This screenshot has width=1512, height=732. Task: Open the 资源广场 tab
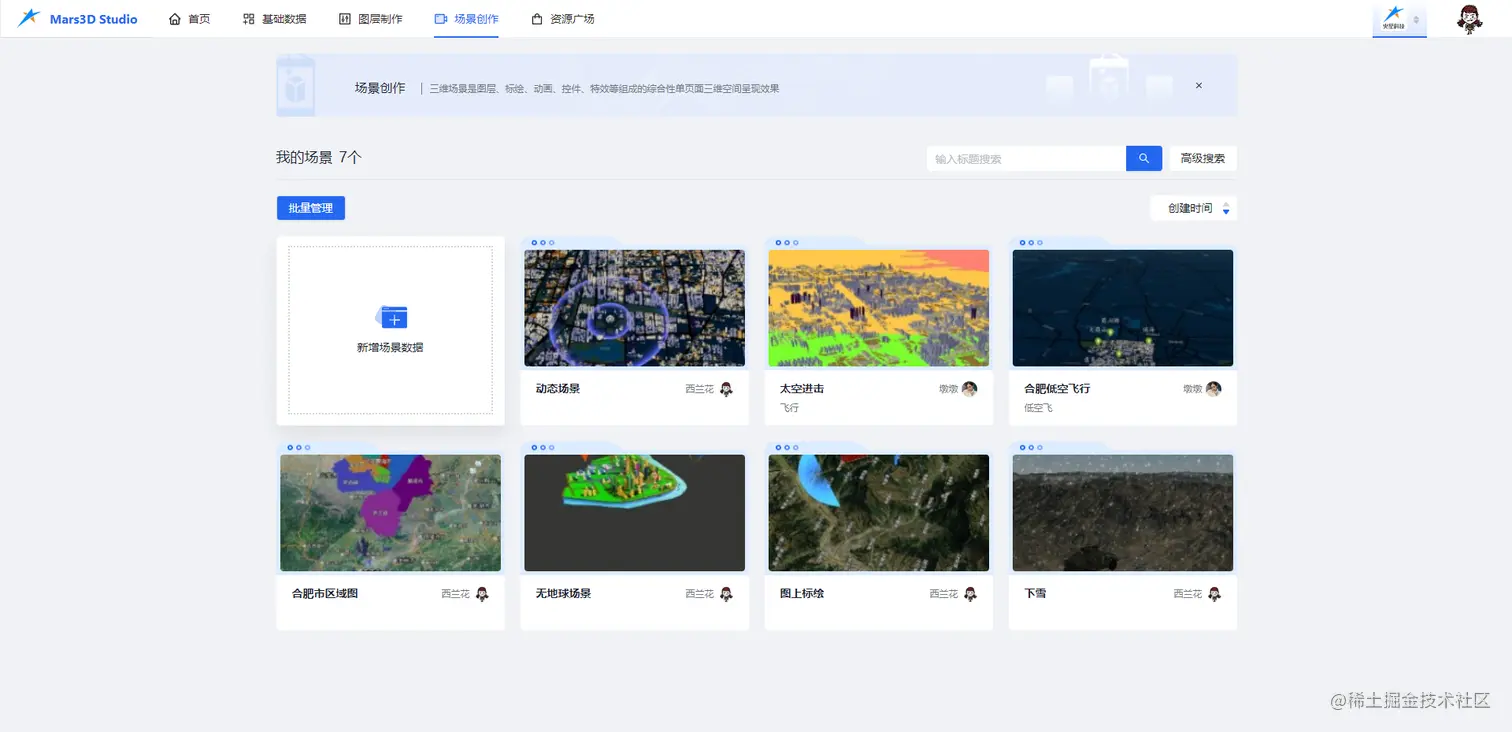(x=563, y=19)
